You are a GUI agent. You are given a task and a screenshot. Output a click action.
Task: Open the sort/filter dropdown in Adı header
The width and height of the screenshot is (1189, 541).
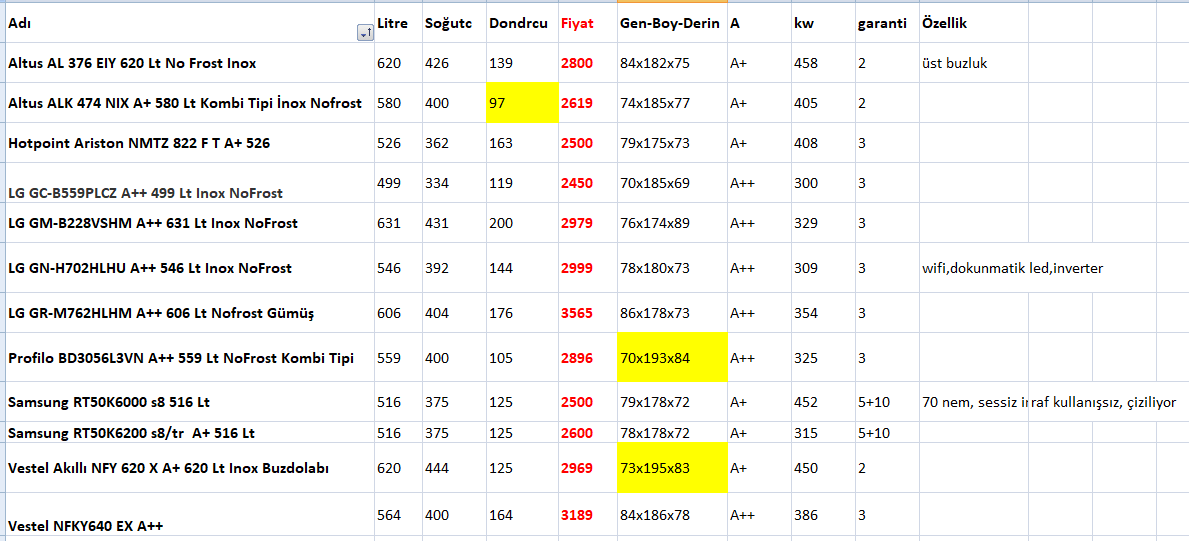[x=364, y=33]
